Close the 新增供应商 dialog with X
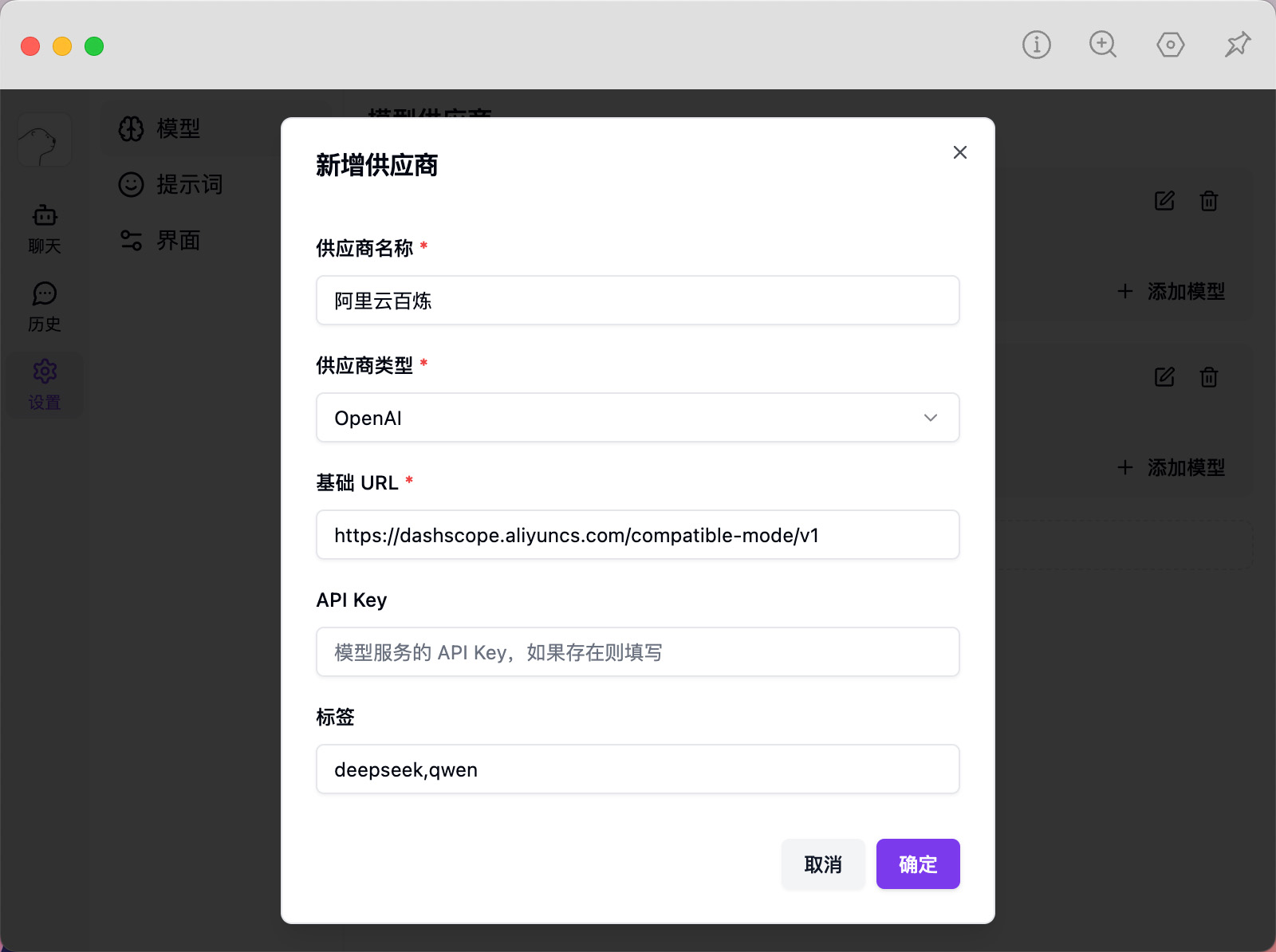 point(960,152)
